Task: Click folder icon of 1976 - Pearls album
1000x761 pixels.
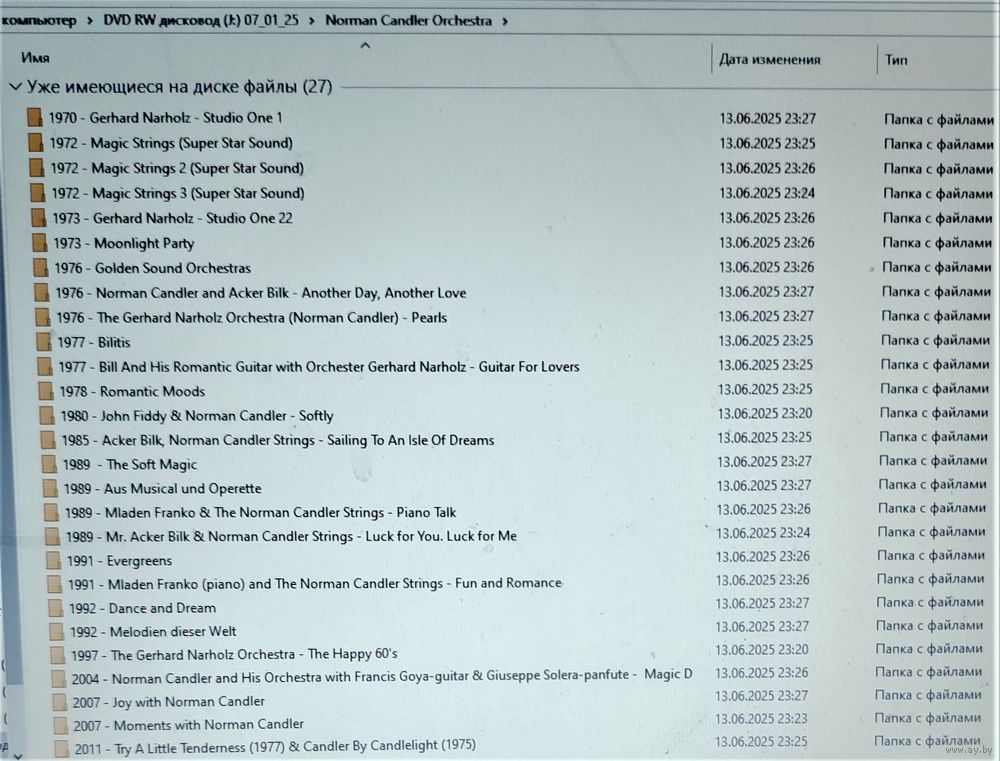Action: (x=43, y=317)
